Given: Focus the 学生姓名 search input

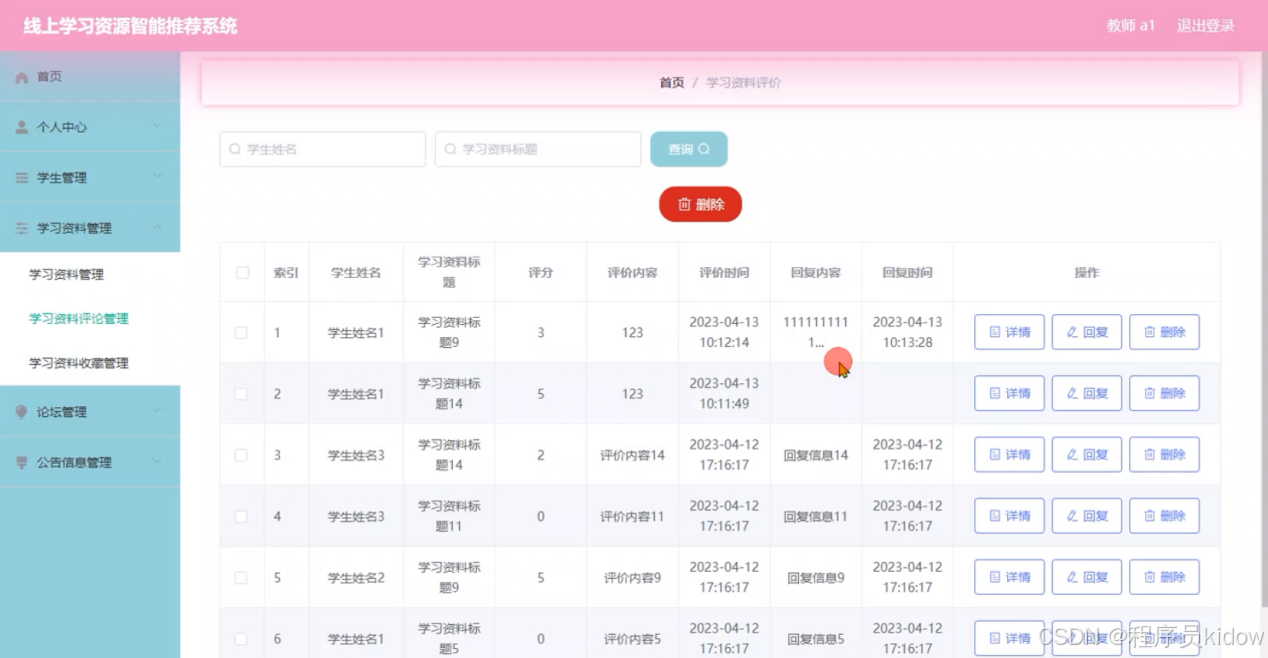Looking at the screenshot, I should point(323,149).
